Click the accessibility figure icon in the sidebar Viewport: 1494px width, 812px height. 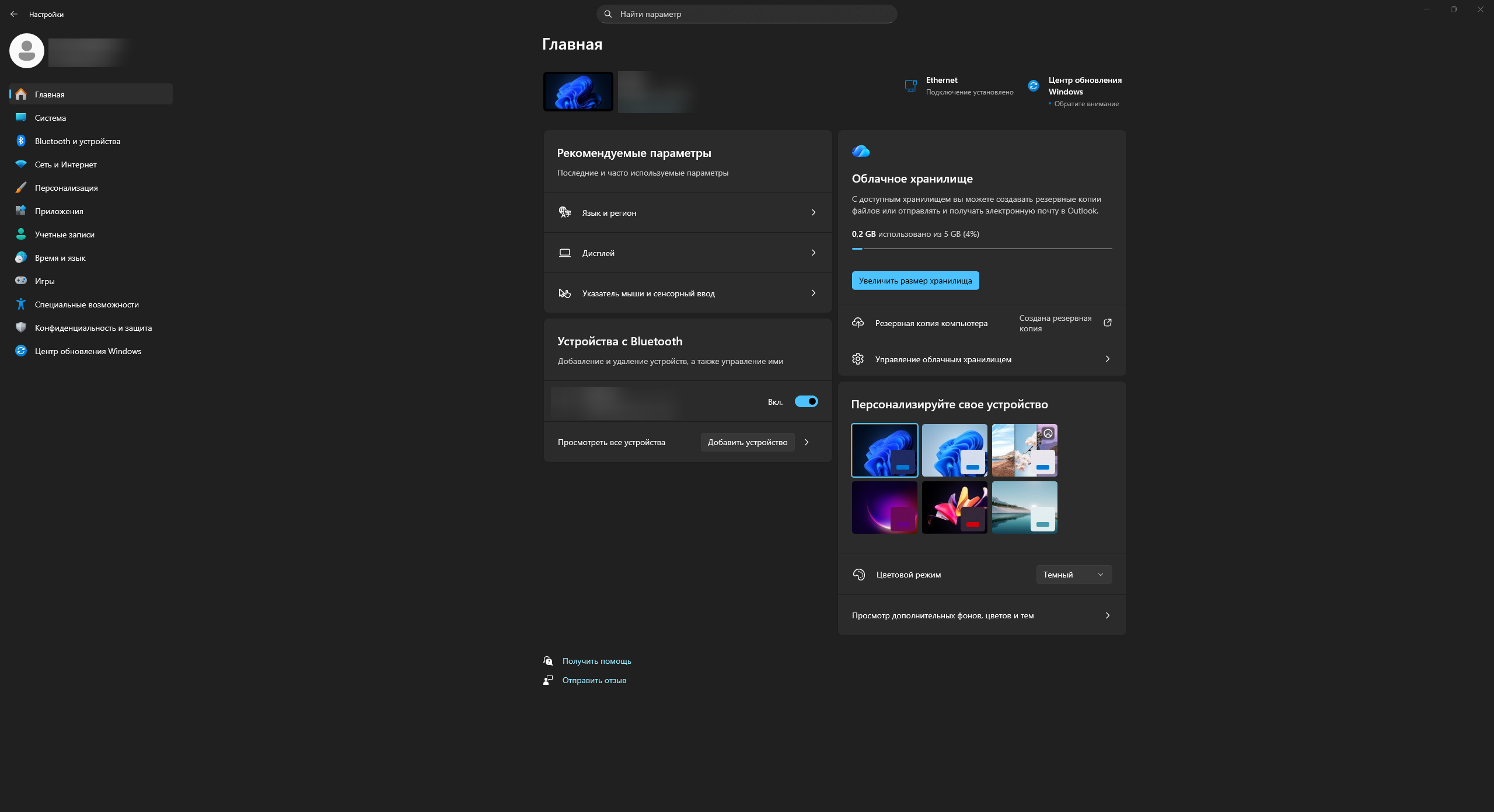tap(21, 304)
